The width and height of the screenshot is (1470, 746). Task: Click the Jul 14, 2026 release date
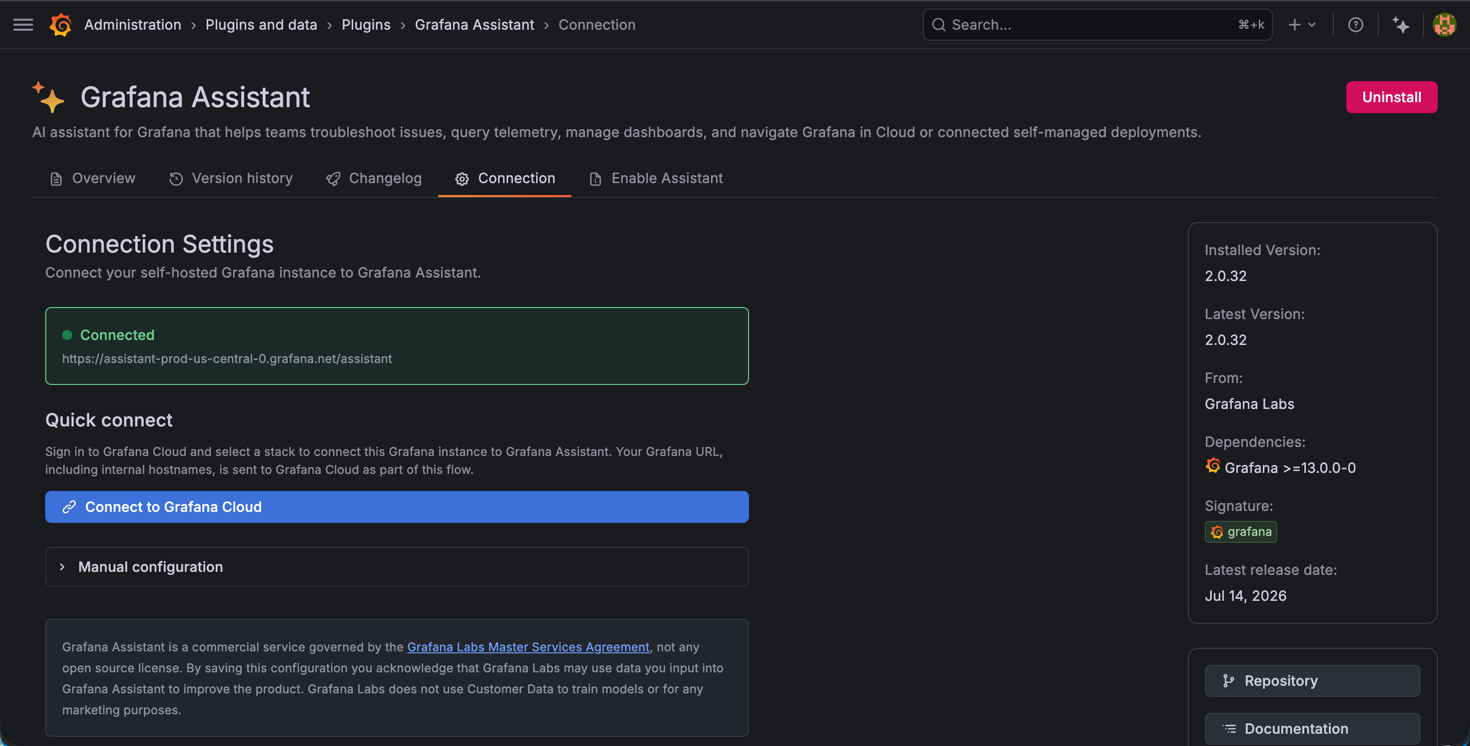pyautogui.click(x=1246, y=596)
